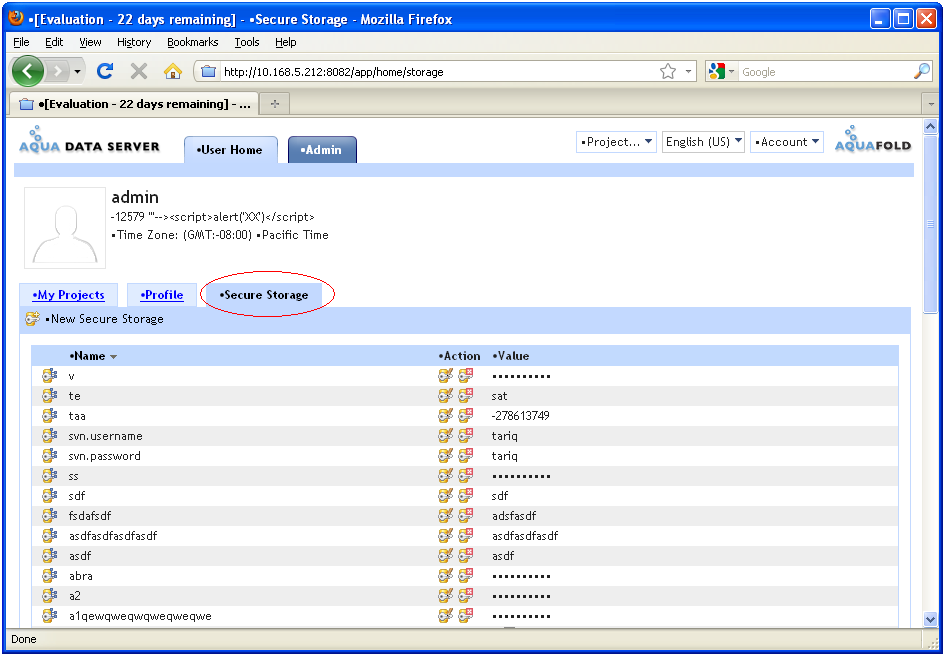Open the Account dropdown
Screen dimensions: 946x656
coord(787,142)
